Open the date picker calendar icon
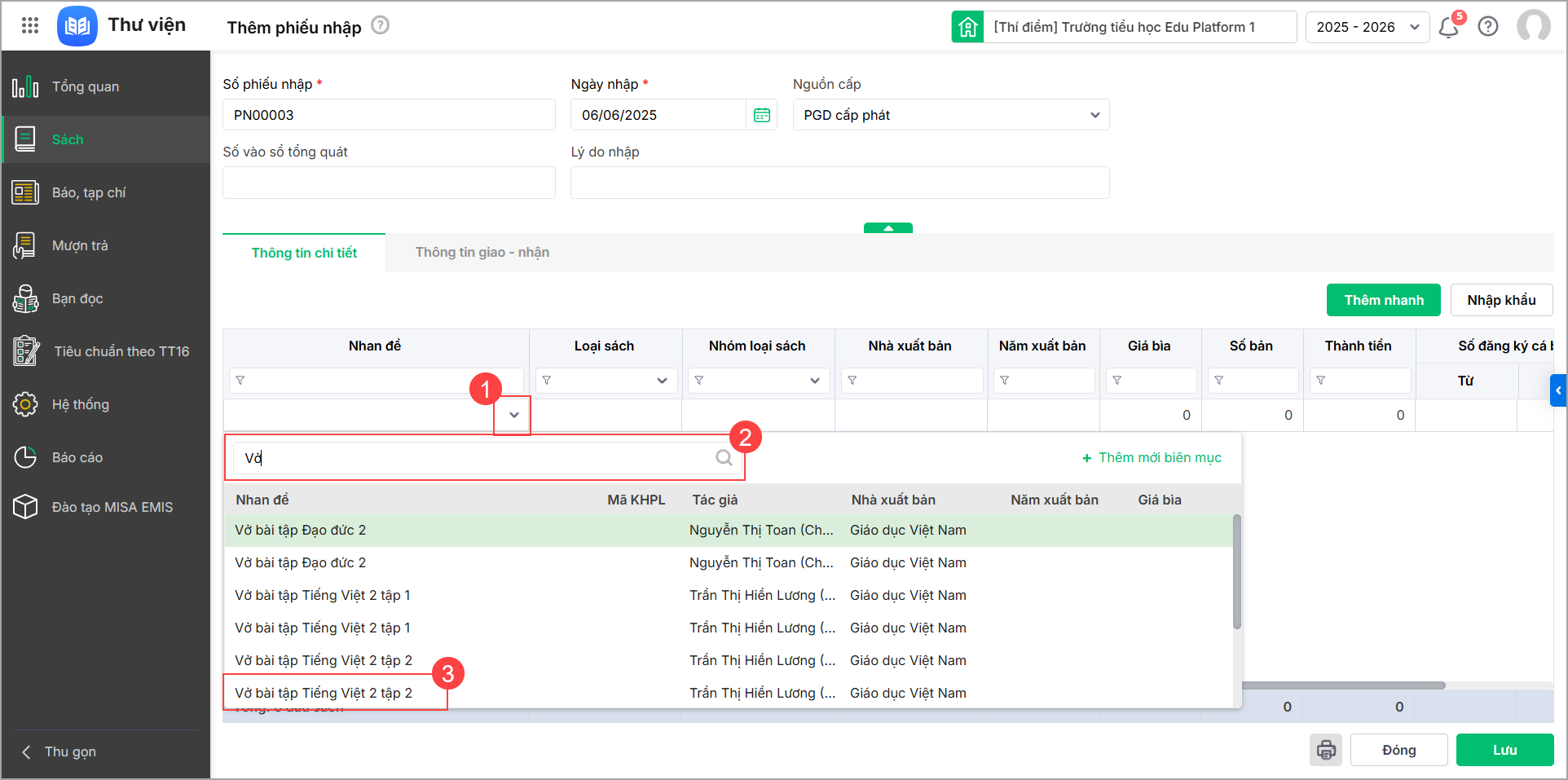Image resolution: width=1568 pixels, height=780 pixels. pos(762,115)
